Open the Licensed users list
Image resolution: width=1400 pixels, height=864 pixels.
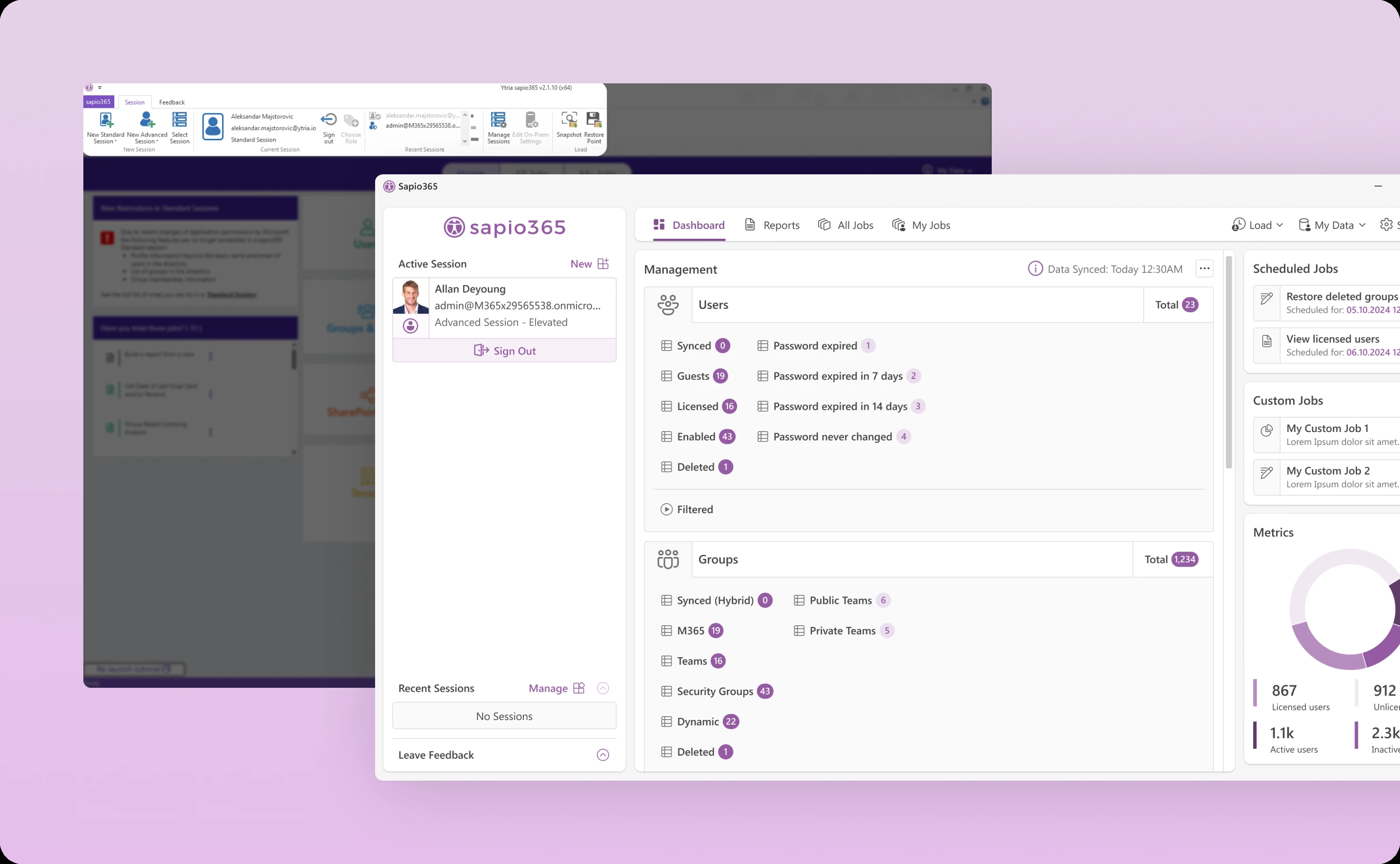point(697,406)
